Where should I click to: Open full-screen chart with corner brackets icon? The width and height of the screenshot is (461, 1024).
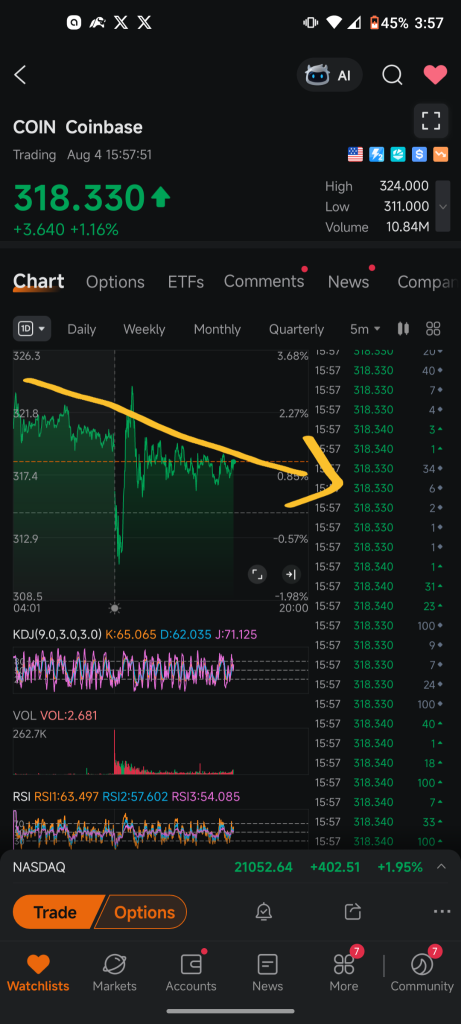431,121
